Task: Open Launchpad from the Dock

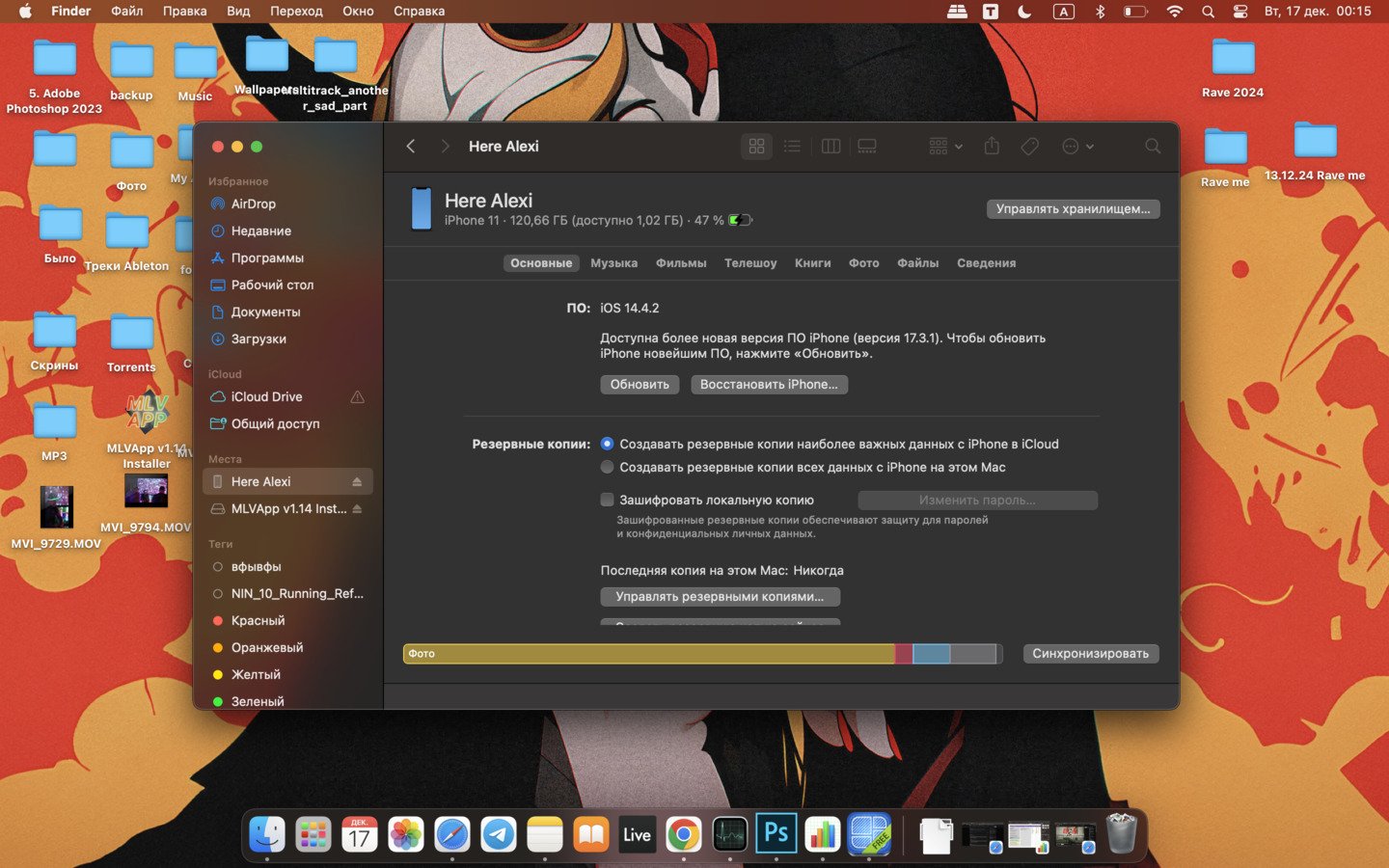Action: [313, 834]
